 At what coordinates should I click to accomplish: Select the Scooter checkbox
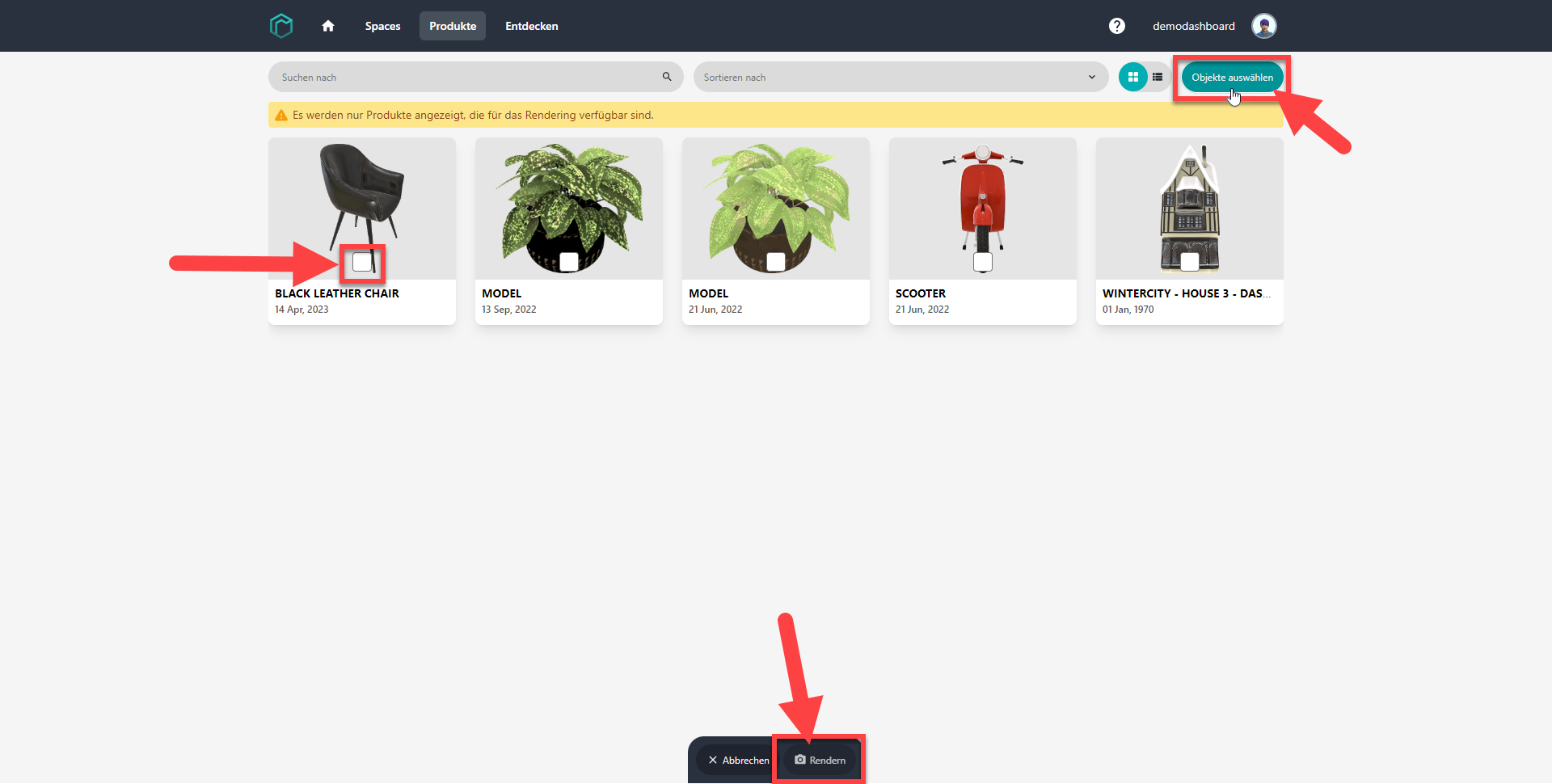pyautogui.click(x=983, y=262)
